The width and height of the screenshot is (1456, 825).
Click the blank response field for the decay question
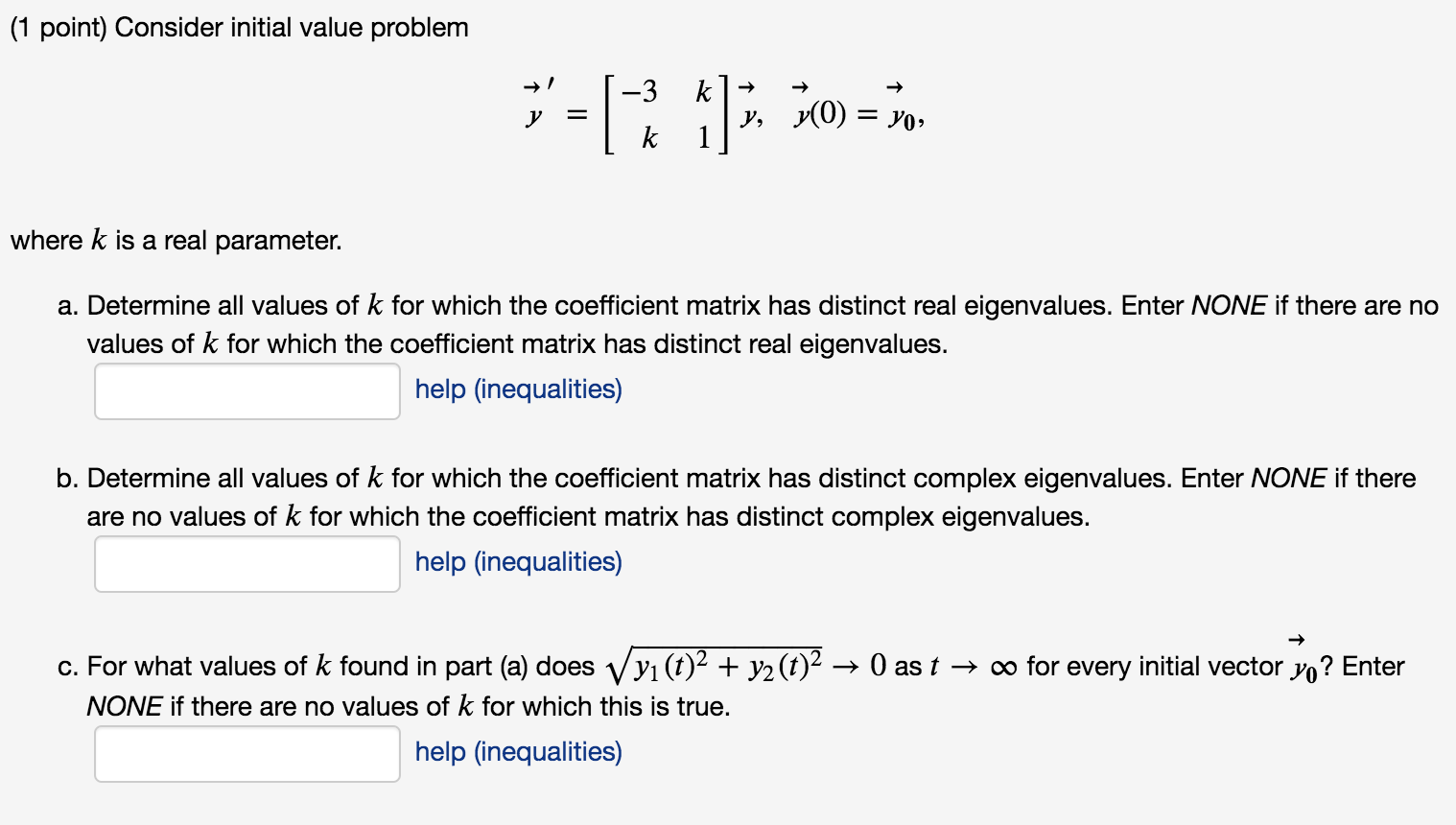click(246, 754)
